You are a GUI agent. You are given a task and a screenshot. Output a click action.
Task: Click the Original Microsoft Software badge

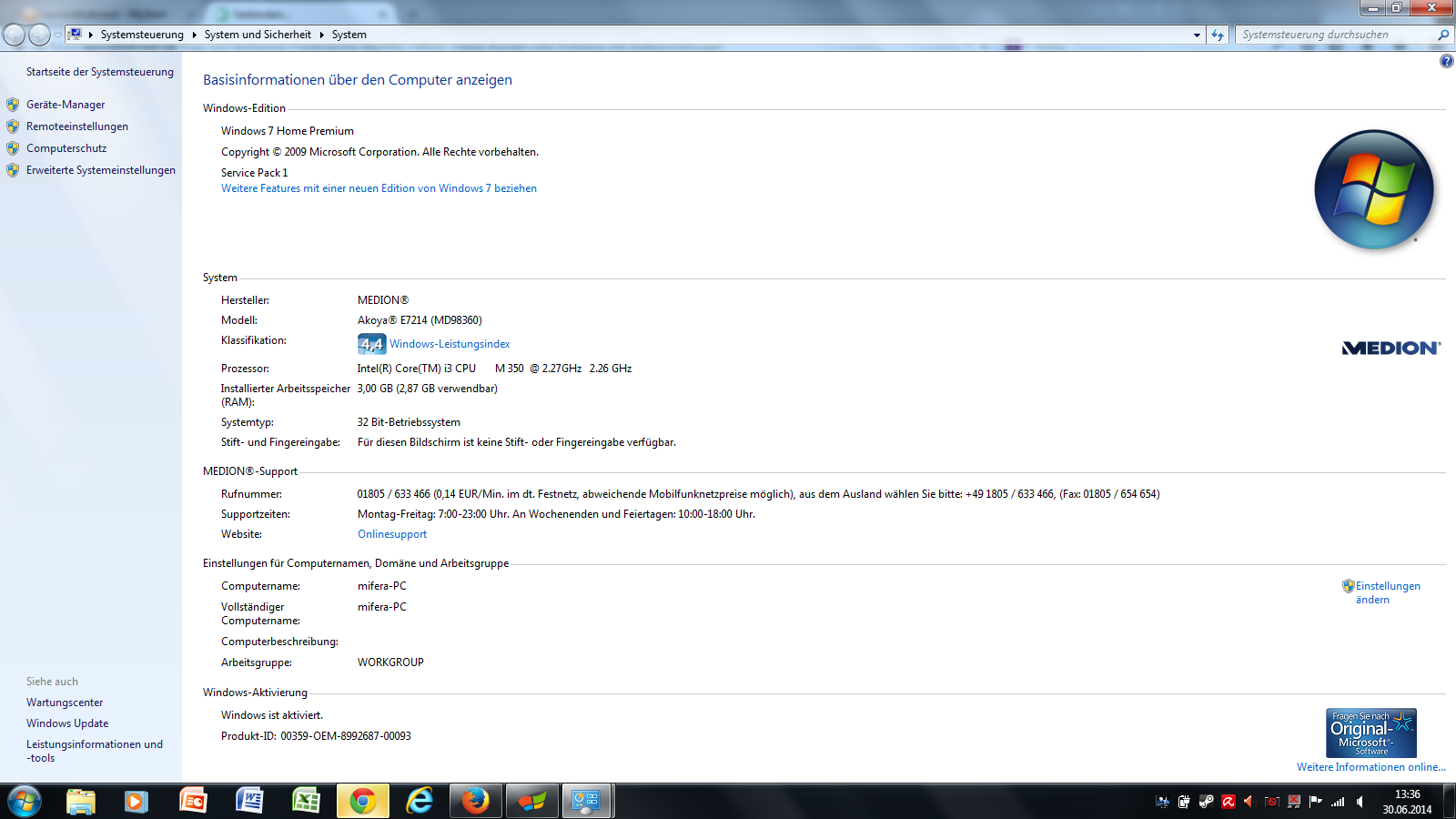click(x=1370, y=733)
